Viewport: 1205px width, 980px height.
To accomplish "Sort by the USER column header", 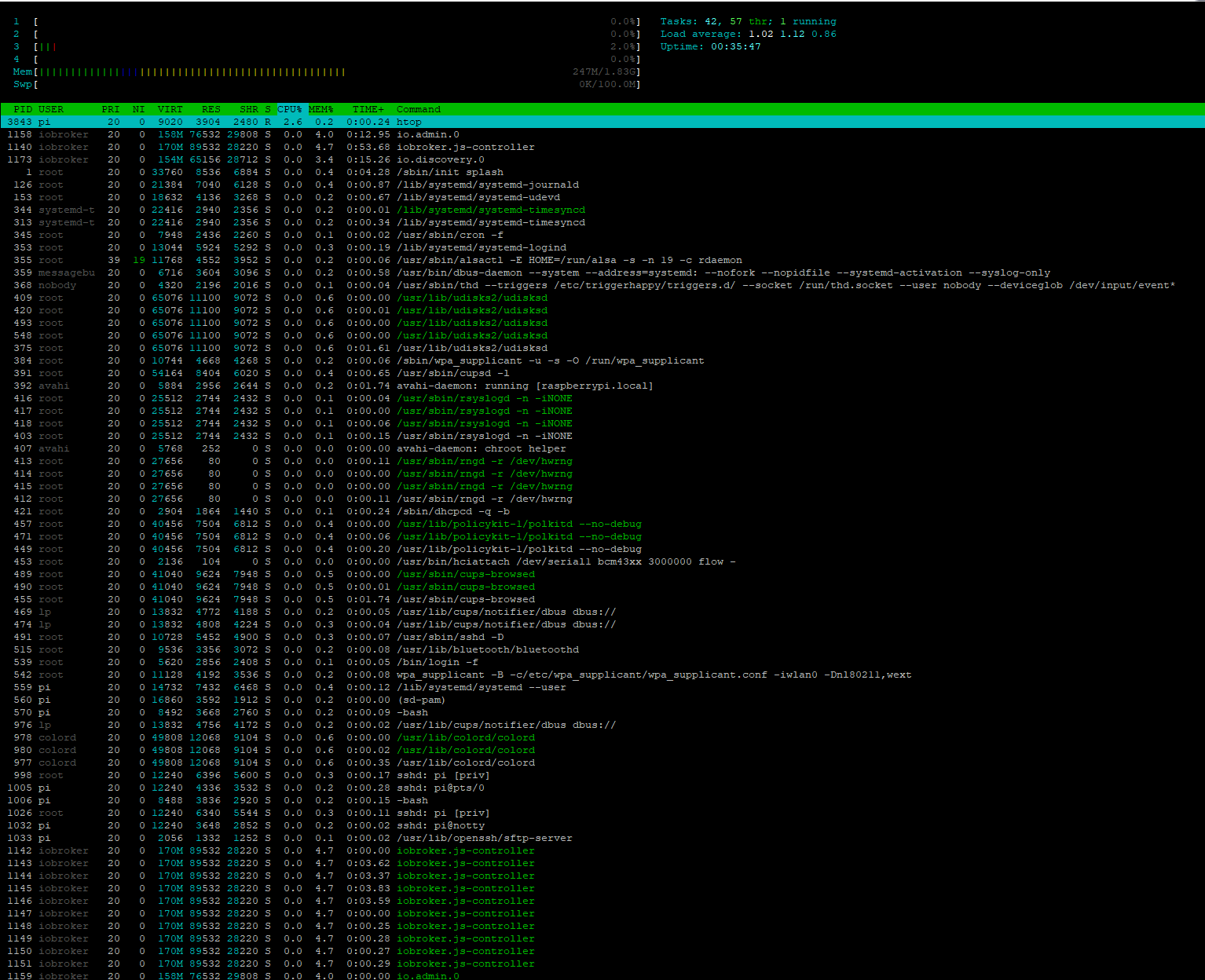I will [x=51, y=109].
